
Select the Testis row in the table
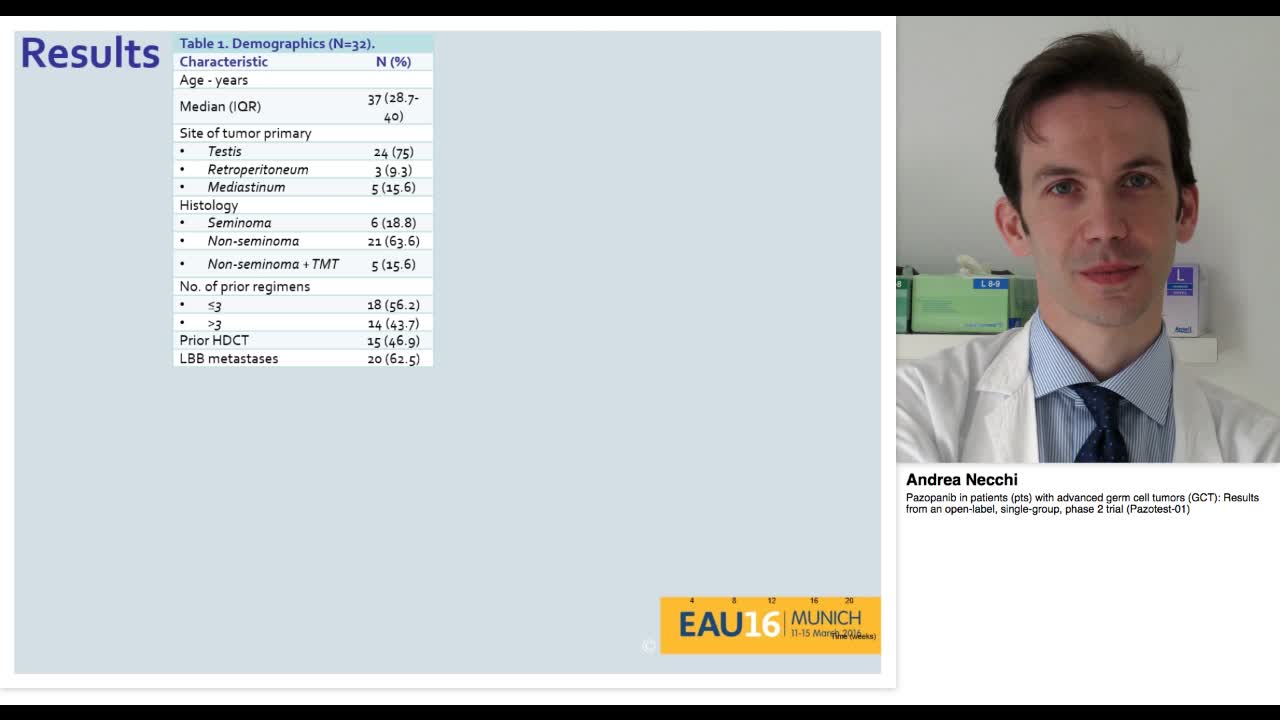(x=225, y=151)
